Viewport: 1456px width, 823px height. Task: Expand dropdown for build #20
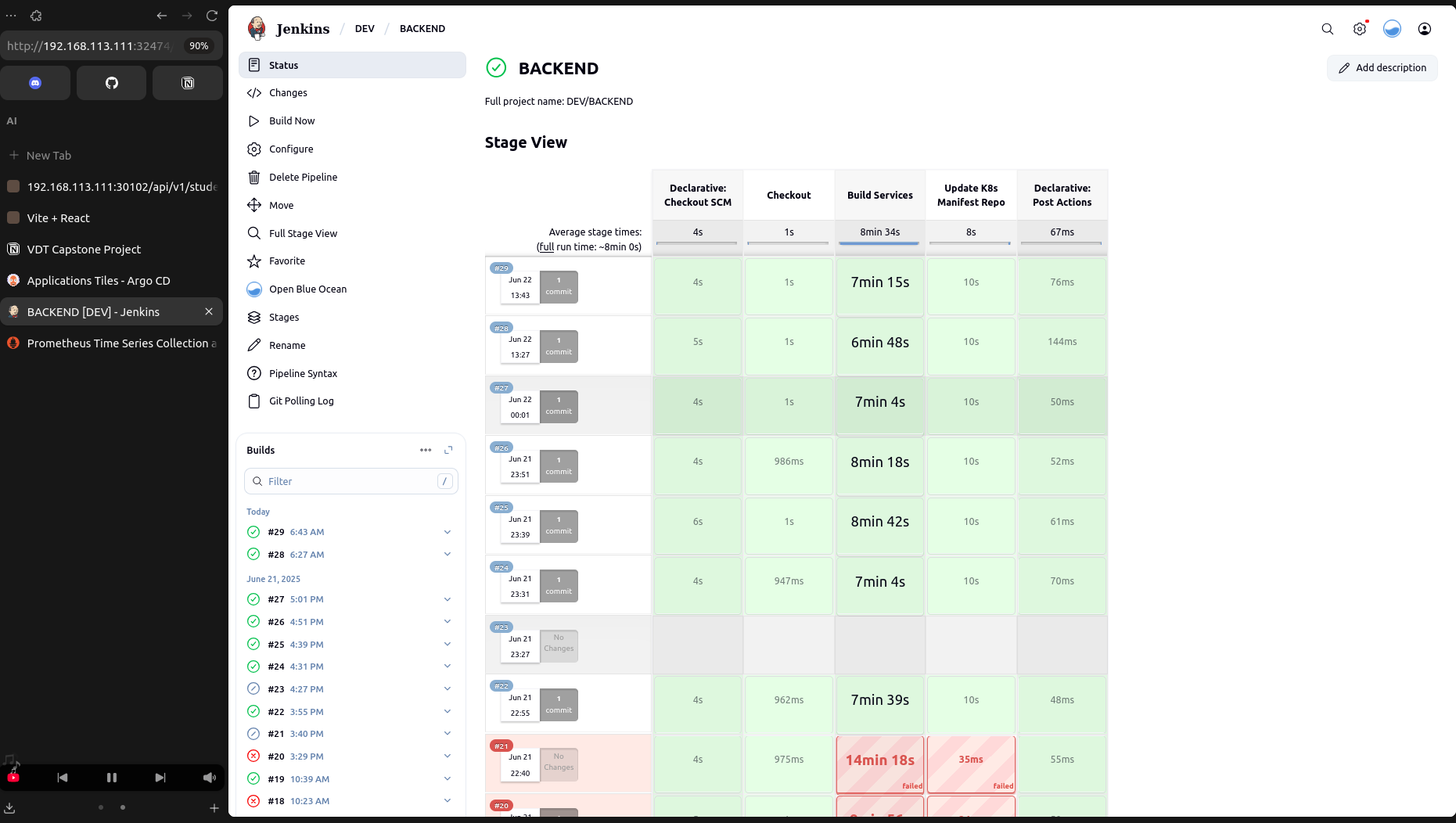coord(448,757)
